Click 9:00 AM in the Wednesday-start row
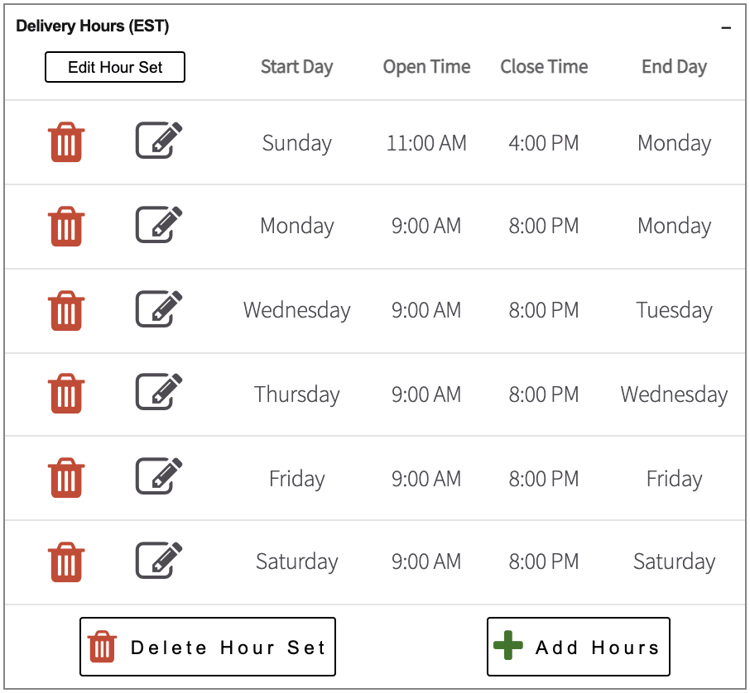The height and width of the screenshot is (693, 750). [426, 310]
